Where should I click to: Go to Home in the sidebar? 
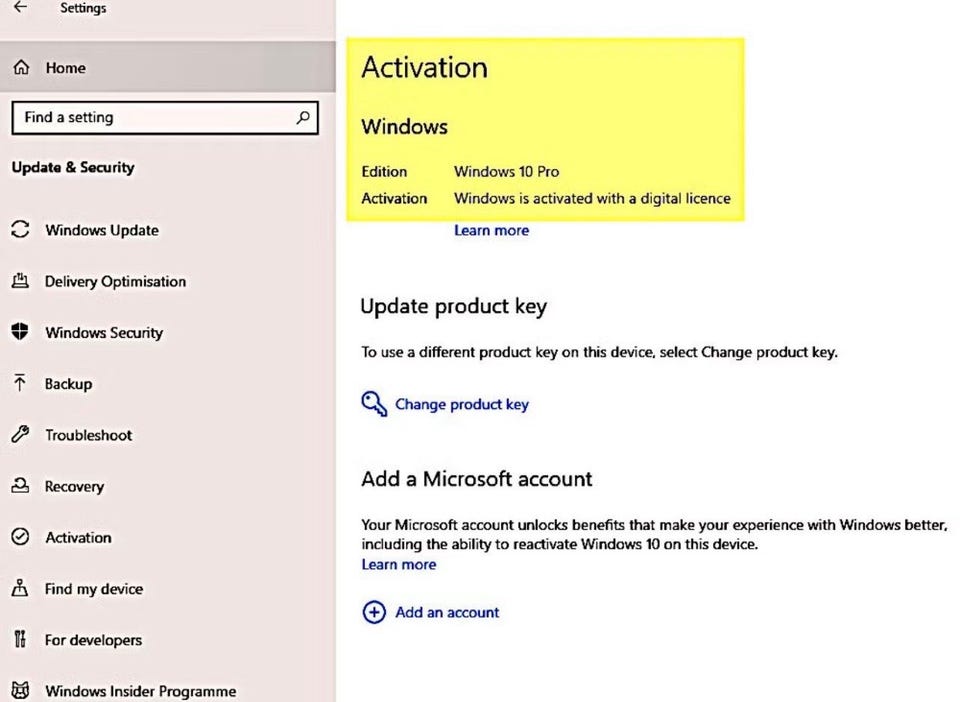(168, 67)
